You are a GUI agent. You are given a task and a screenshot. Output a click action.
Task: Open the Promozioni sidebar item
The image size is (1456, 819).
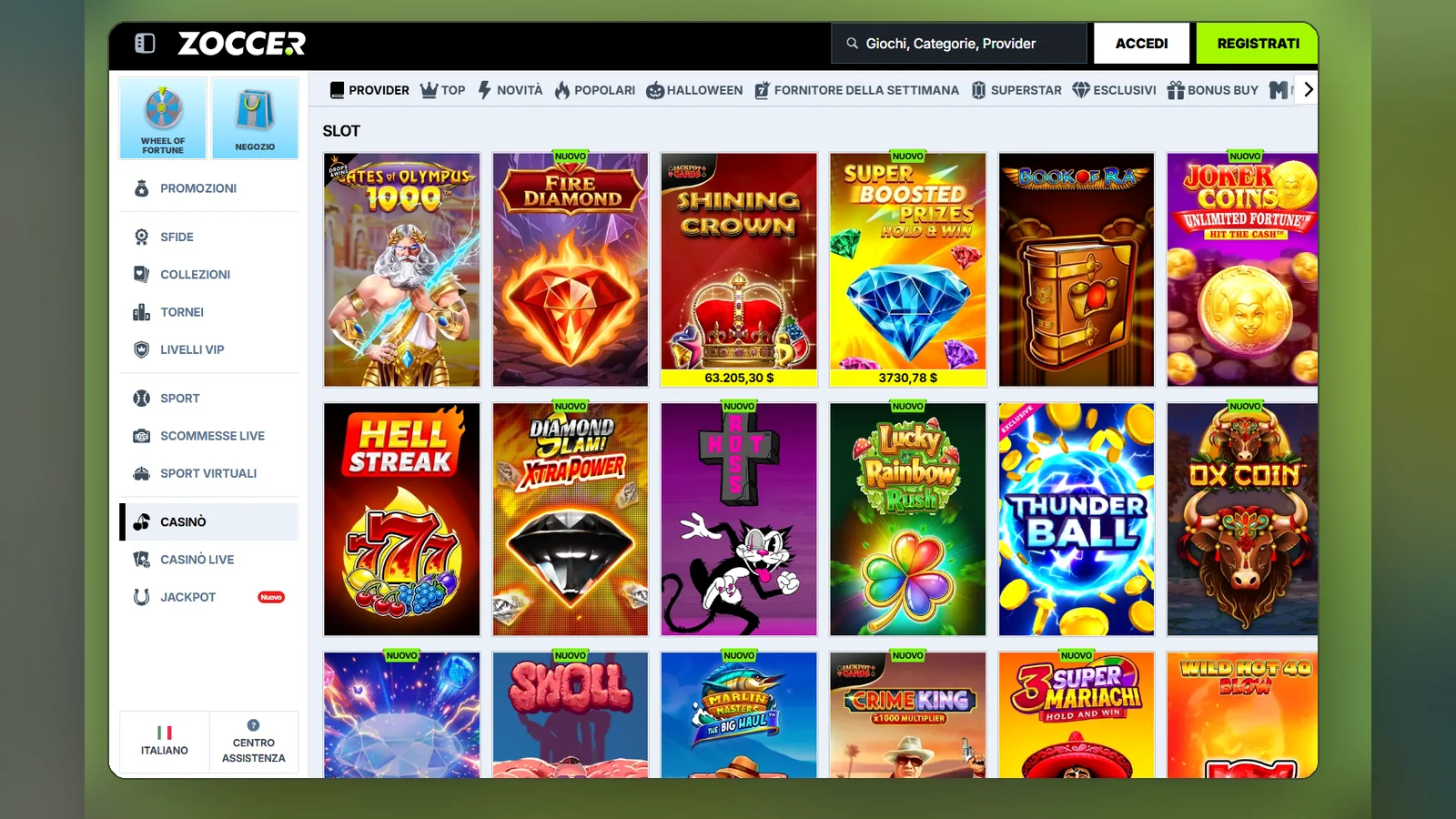[209, 188]
